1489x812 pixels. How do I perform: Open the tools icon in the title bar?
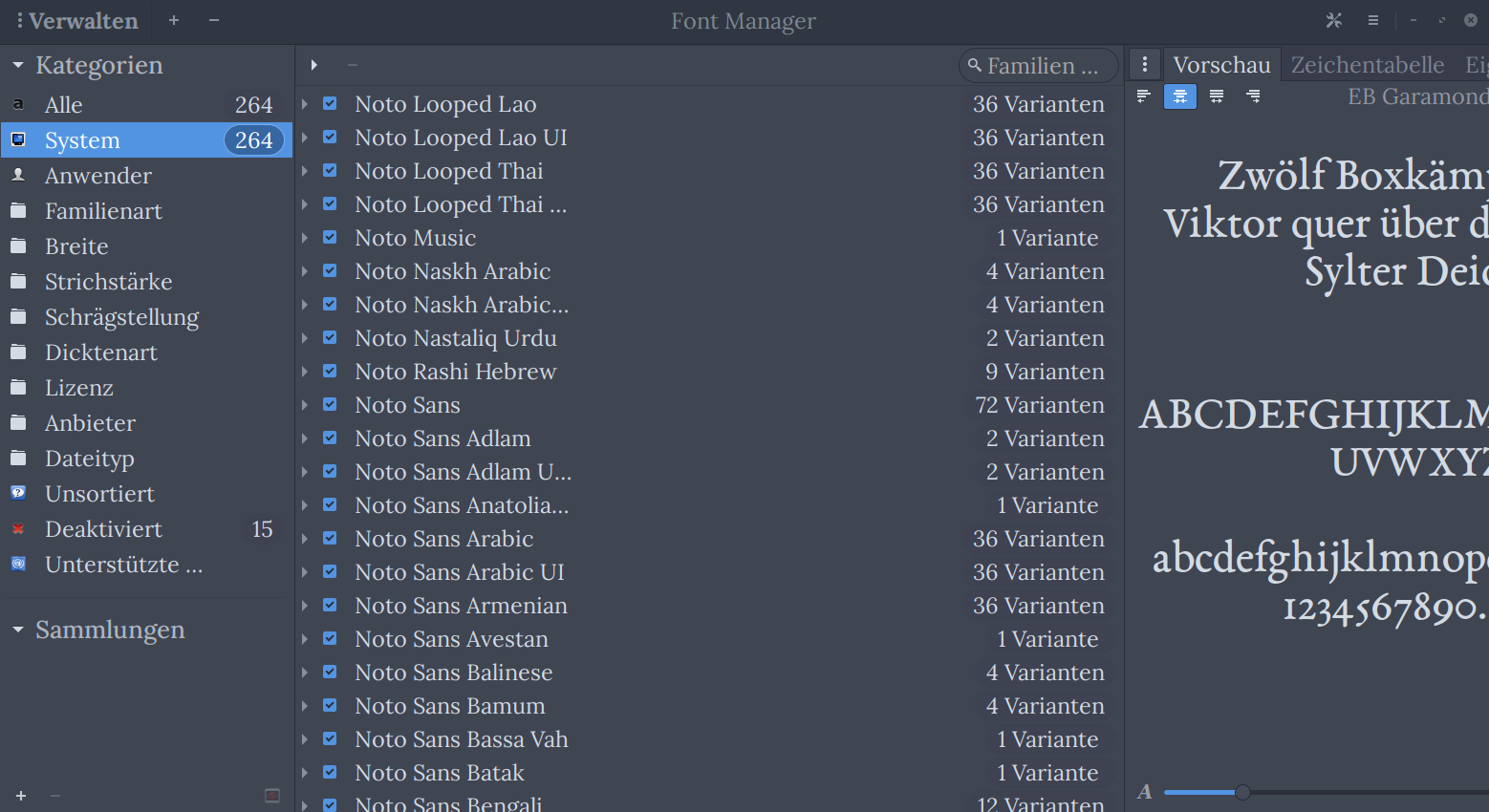click(1334, 20)
